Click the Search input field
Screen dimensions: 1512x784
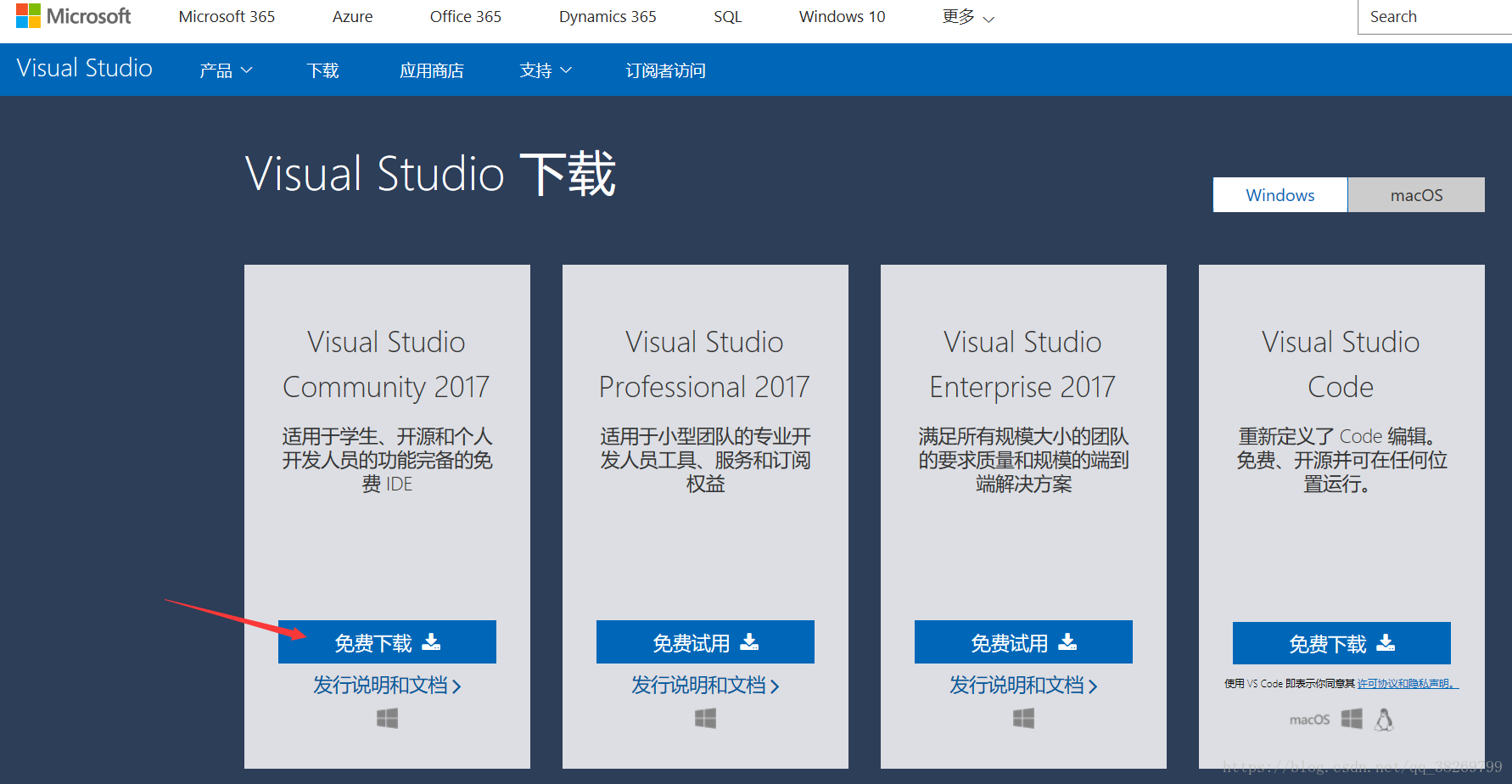coord(1435,17)
